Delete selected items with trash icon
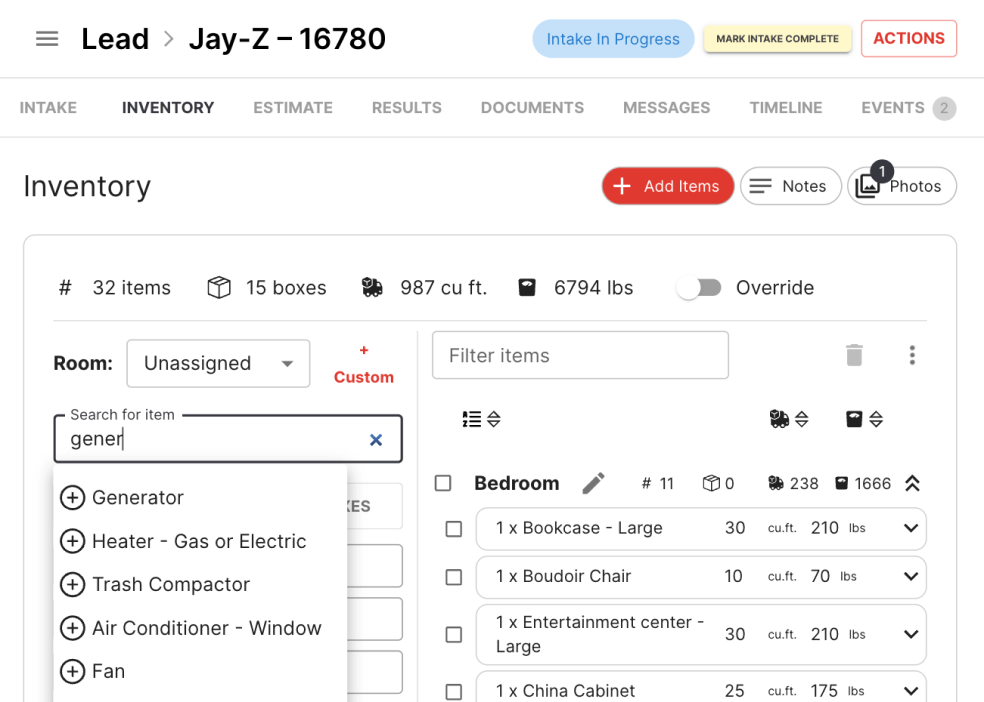The height and width of the screenshot is (702, 984). pos(853,355)
